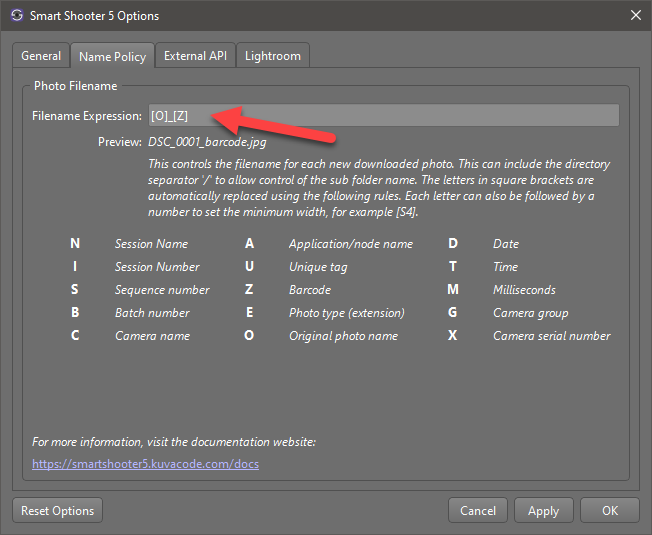Click the Smart Shooter app icon in title bar

coord(17,16)
